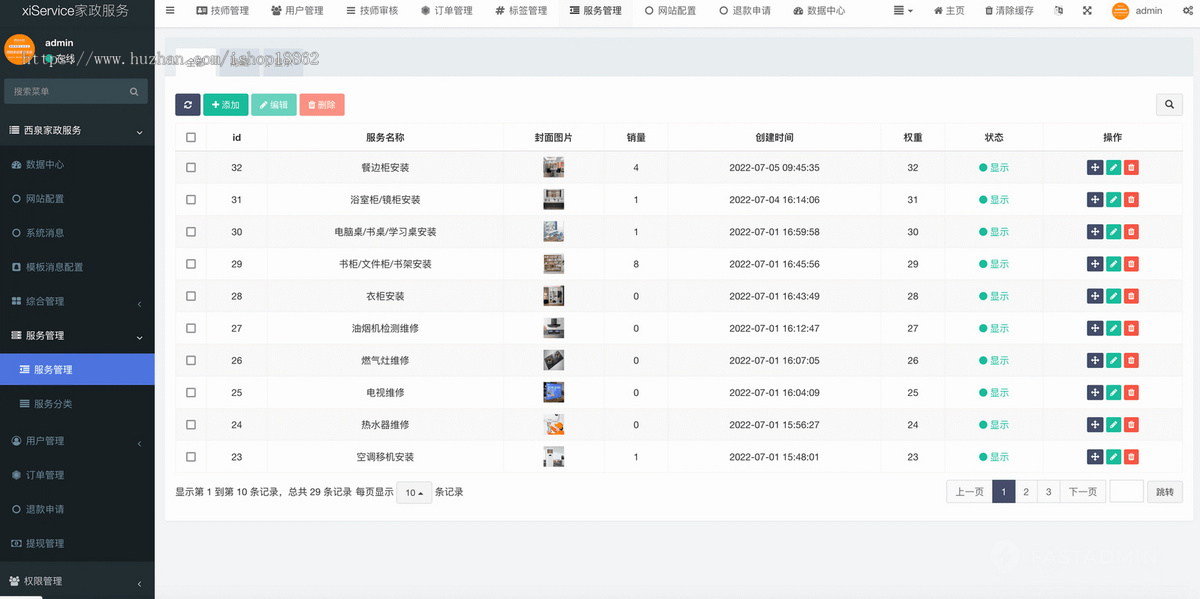Check the row checkbox for 燃气灶维修
This screenshot has height=599, width=1200.
[x=190, y=360]
